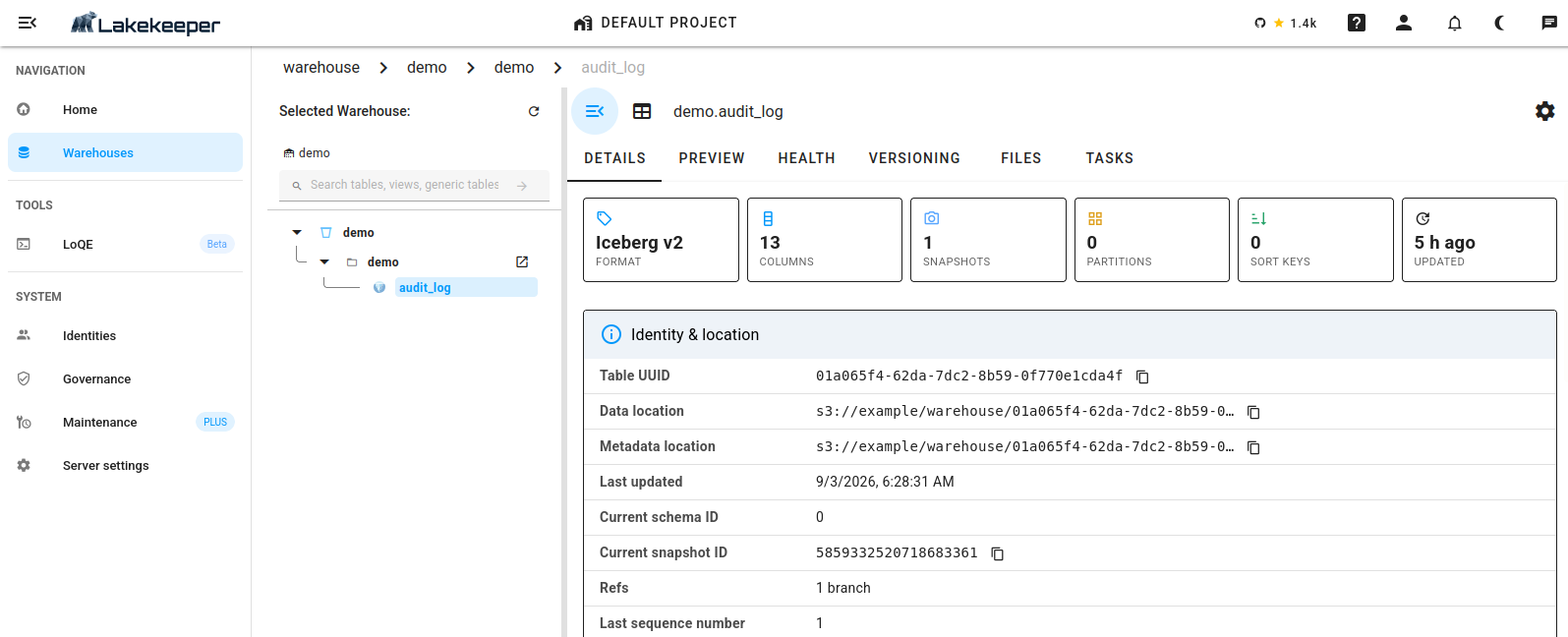Screen dimensions: 1568x637
Task: Click the 0 sort keys card
Action: click(1315, 240)
